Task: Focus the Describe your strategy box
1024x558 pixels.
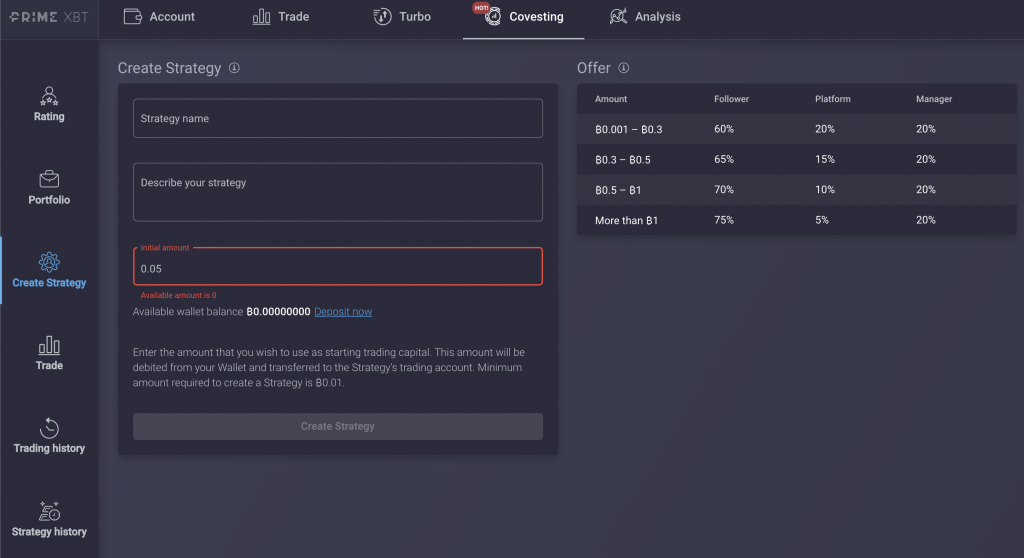Action: tap(338, 192)
